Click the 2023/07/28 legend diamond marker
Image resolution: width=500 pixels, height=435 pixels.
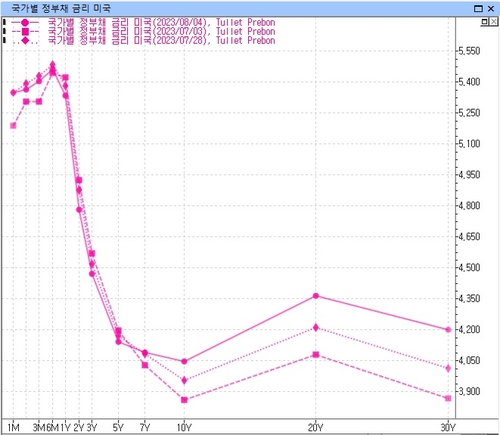(25, 41)
